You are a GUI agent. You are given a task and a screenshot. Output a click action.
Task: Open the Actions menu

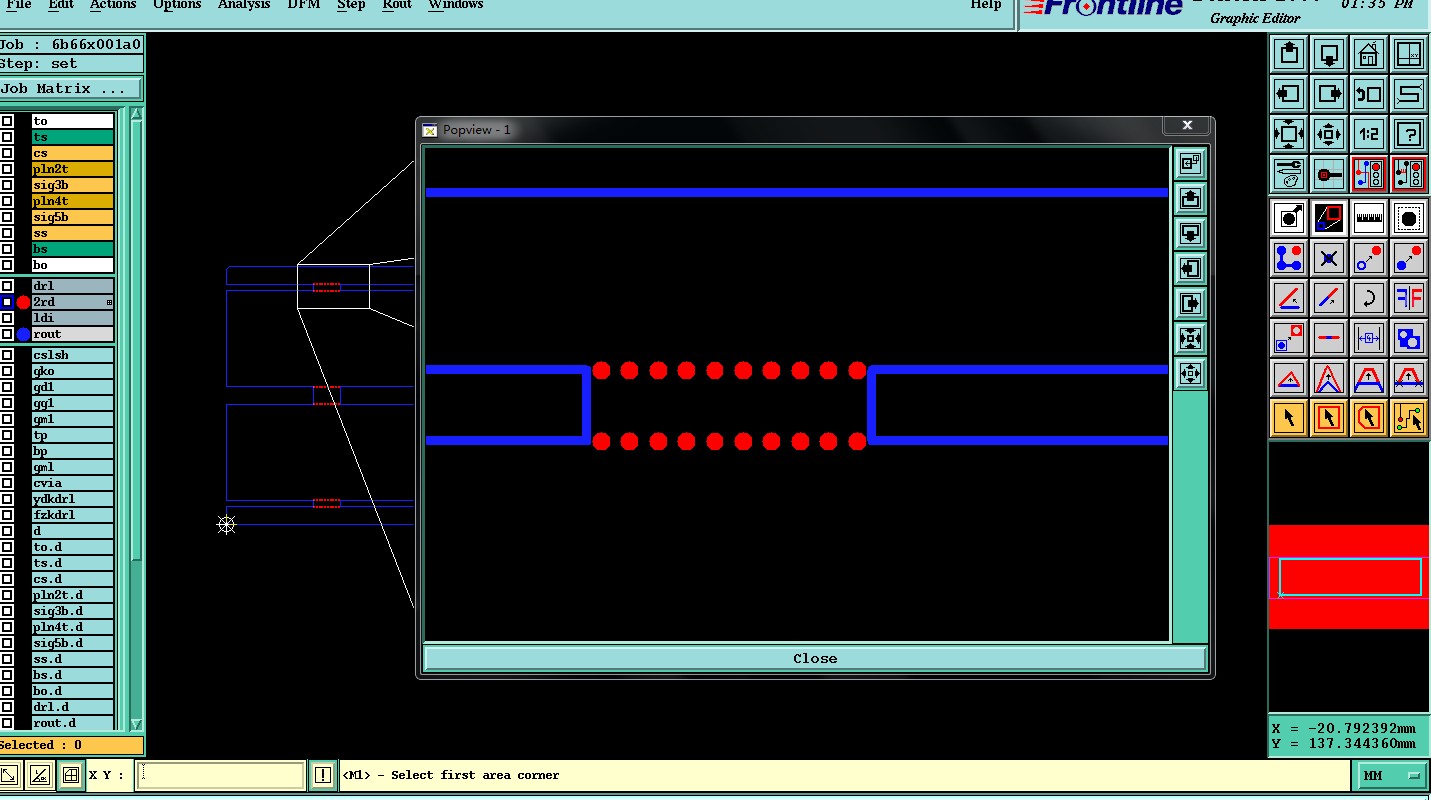(x=113, y=5)
